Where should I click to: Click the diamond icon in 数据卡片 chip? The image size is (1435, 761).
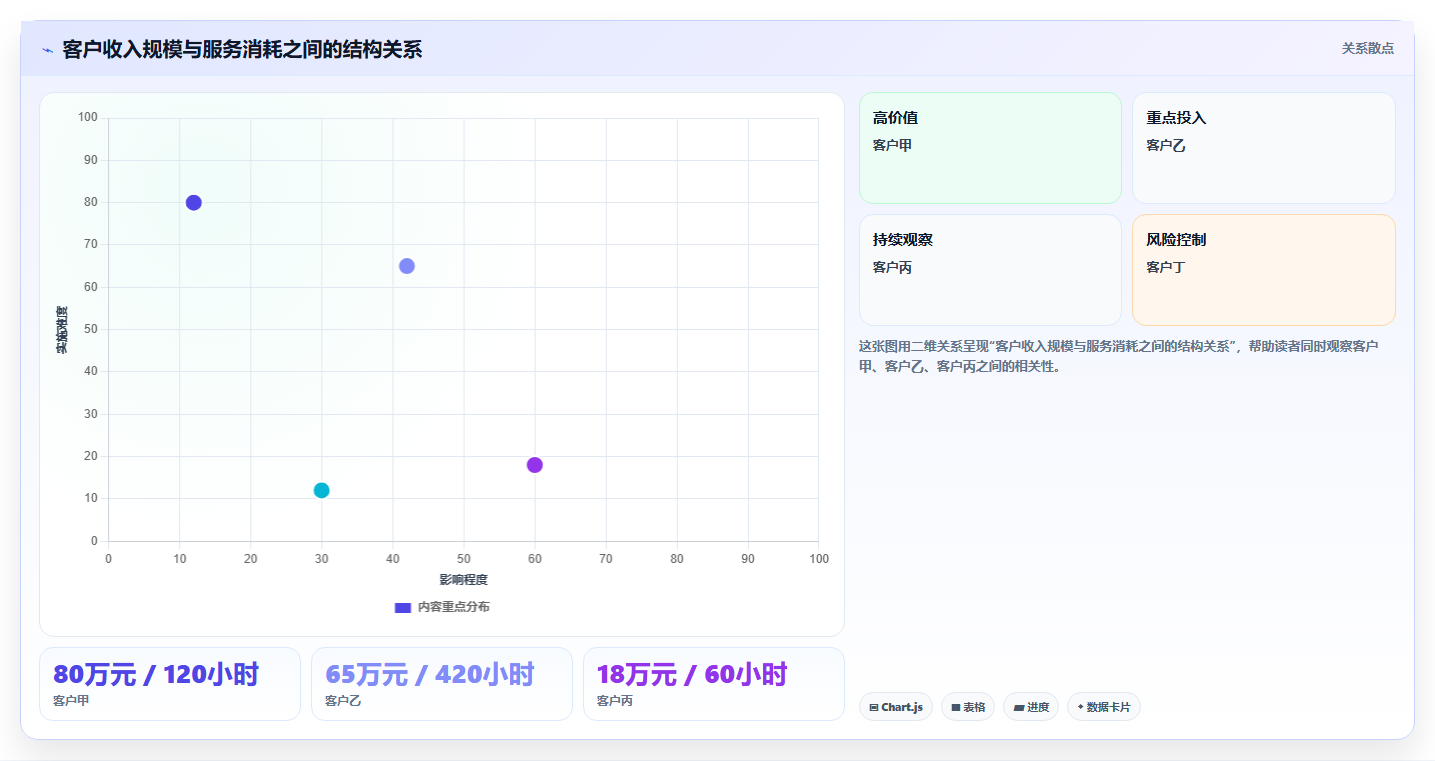pos(1081,707)
